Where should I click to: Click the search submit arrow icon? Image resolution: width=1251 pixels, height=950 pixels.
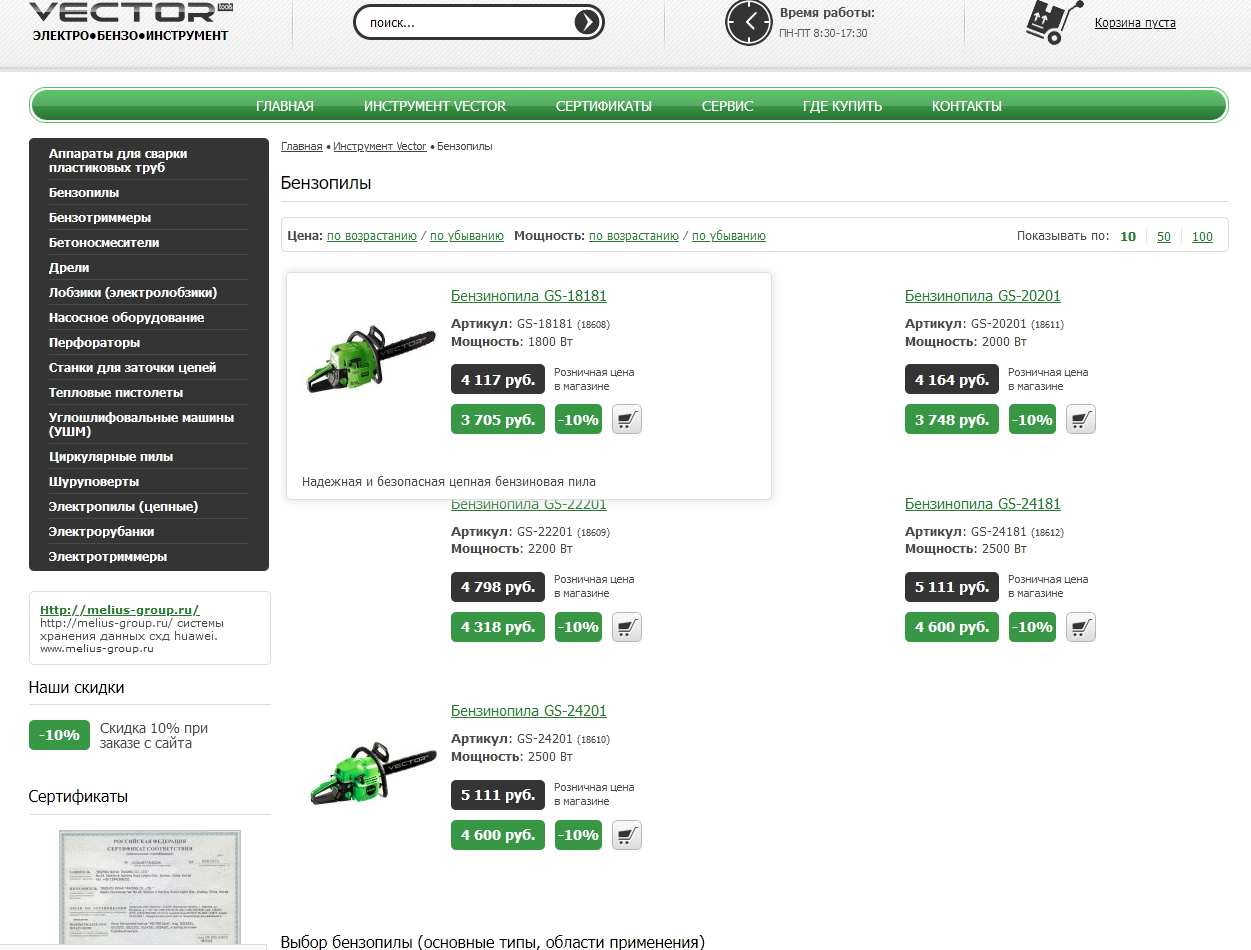point(587,22)
